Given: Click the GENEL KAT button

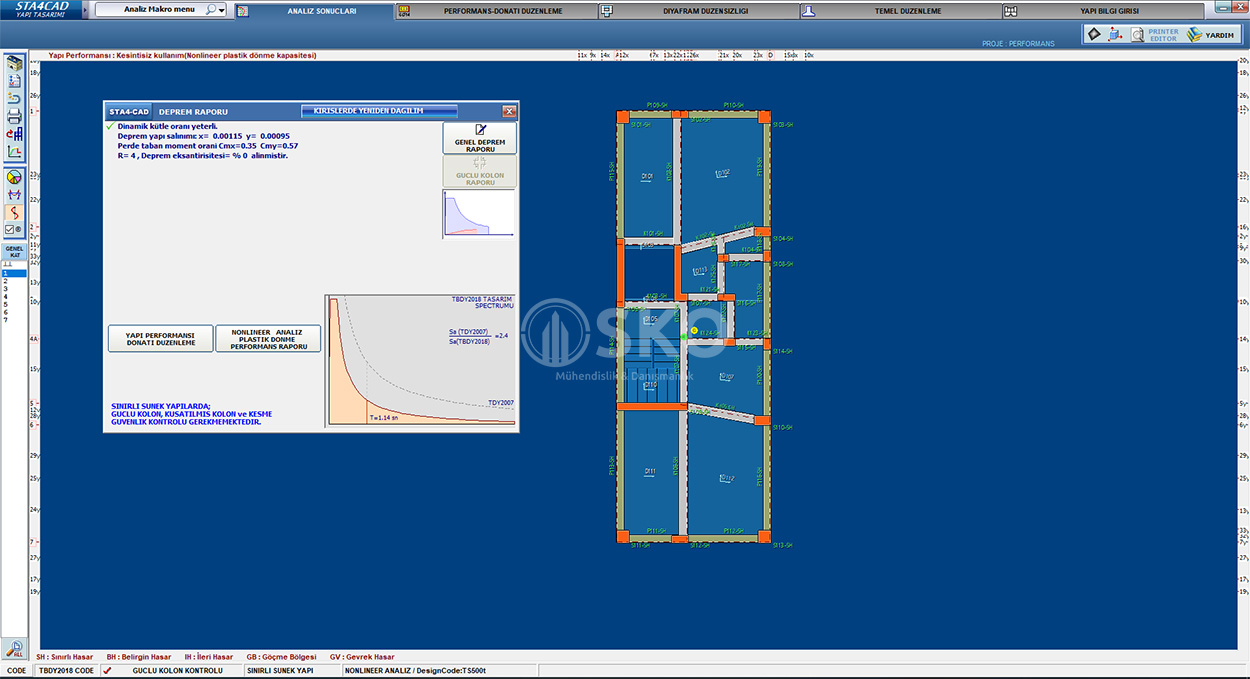Looking at the screenshot, I should [14, 251].
